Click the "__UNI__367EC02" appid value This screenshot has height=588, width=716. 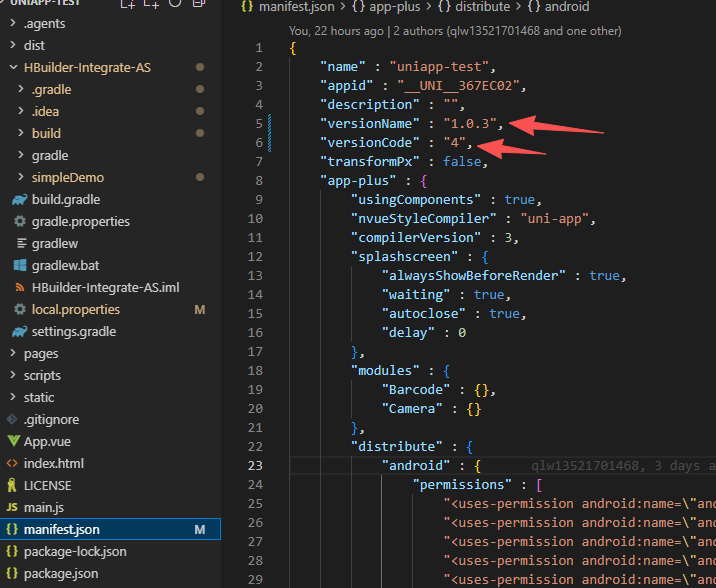coord(458,86)
